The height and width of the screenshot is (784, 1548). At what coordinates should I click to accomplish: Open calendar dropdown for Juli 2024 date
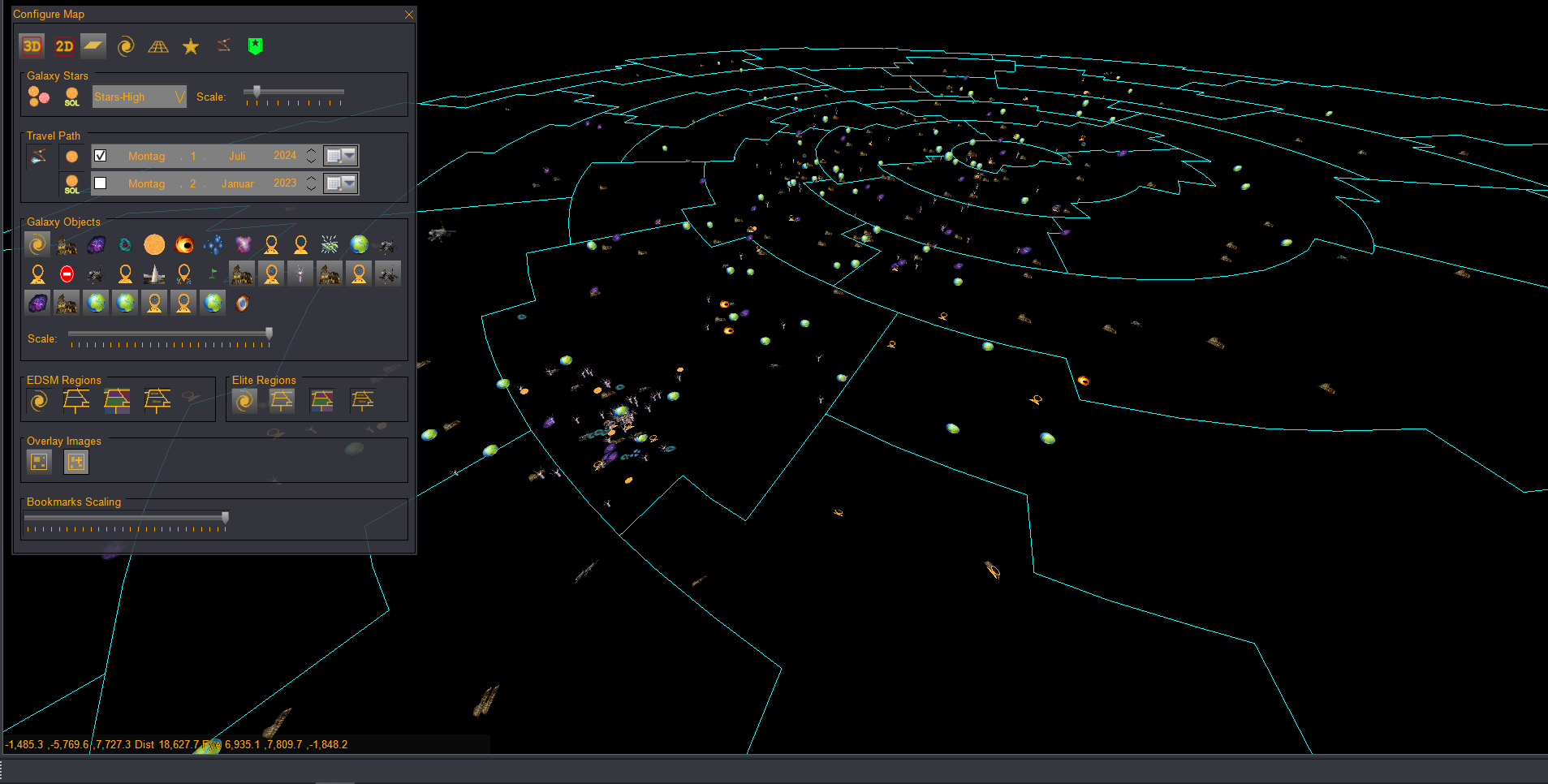tap(341, 156)
